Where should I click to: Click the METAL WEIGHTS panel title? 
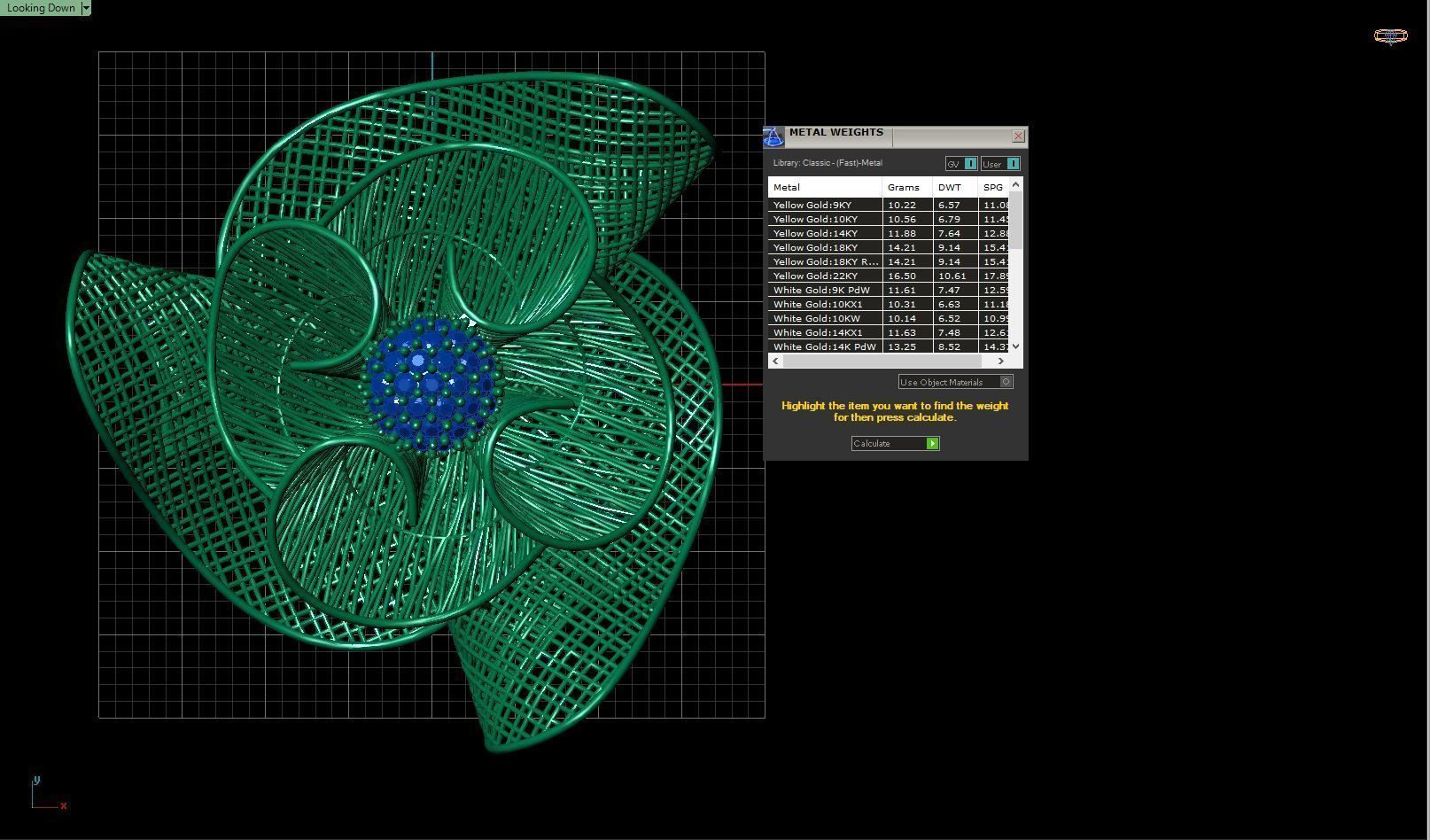pos(836,132)
